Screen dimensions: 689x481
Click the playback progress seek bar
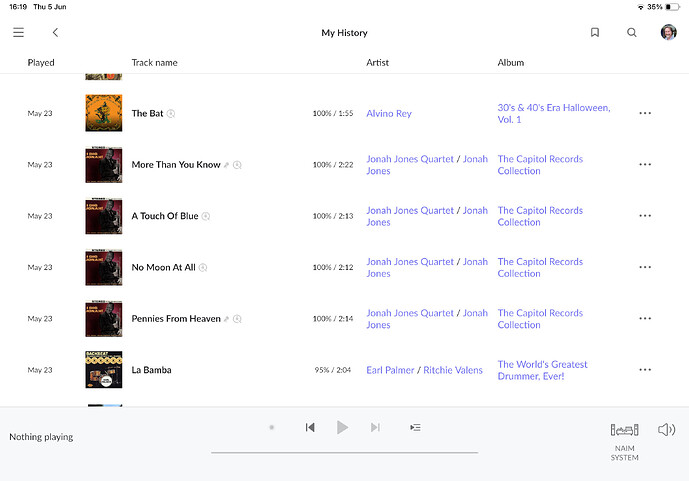[344, 452]
